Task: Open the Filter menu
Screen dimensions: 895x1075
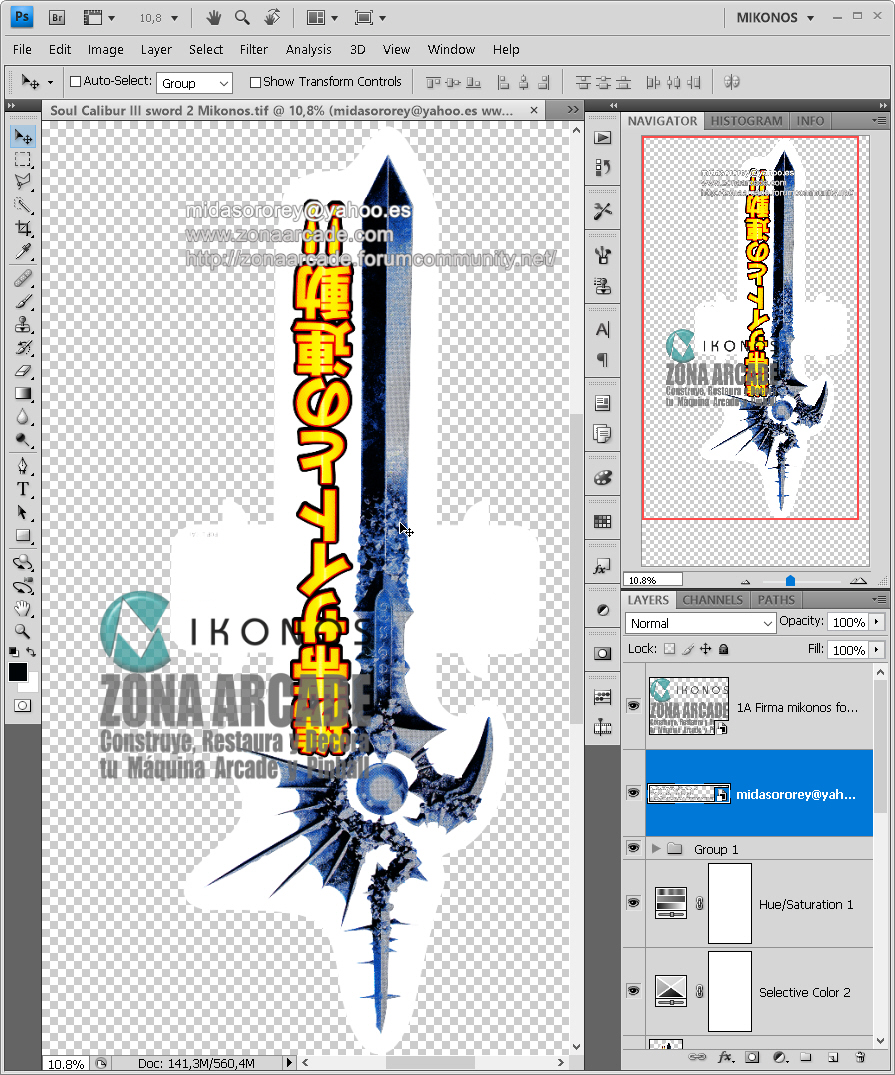Action: click(253, 49)
